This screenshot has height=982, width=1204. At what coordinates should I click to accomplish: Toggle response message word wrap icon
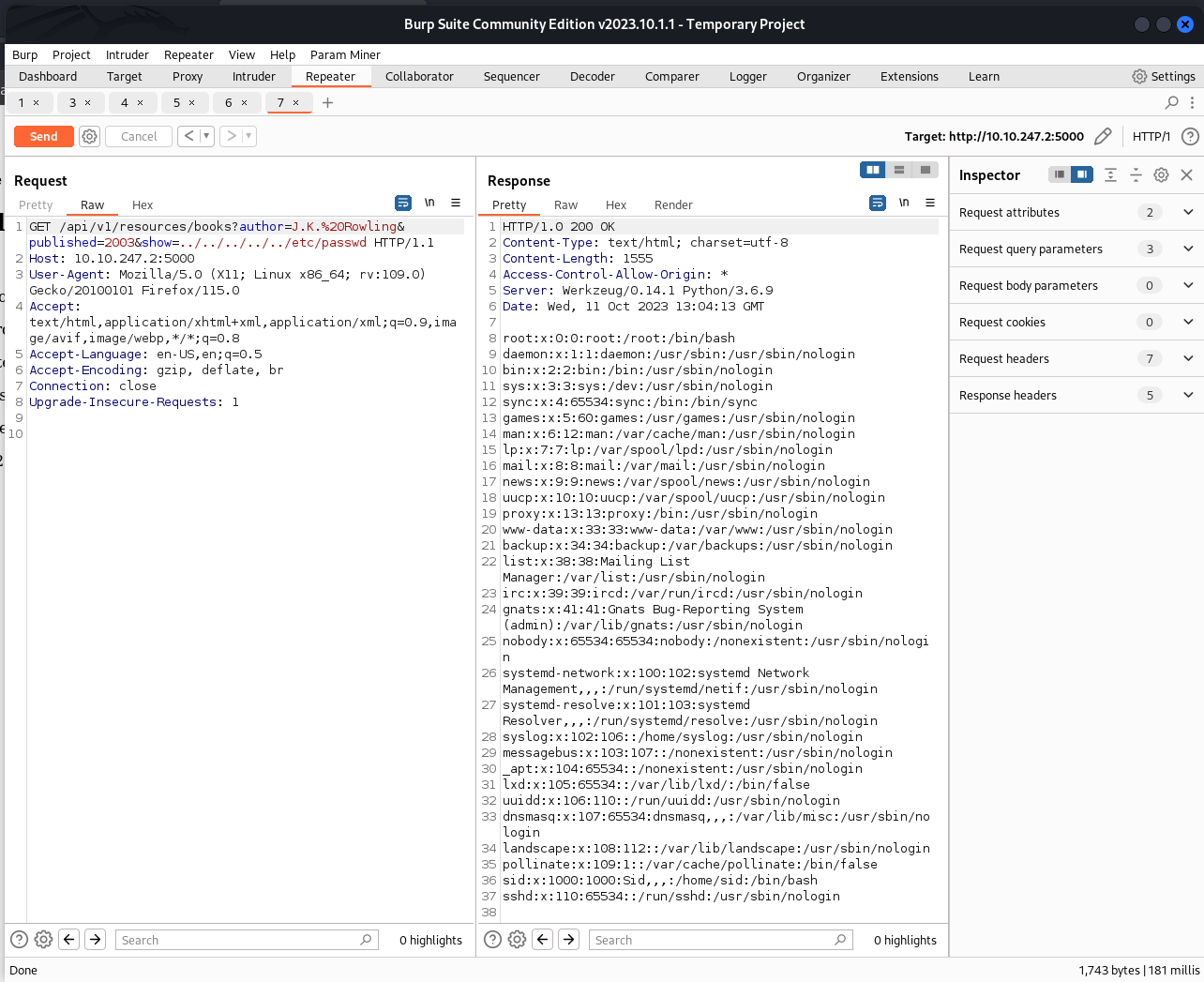tap(878, 203)
